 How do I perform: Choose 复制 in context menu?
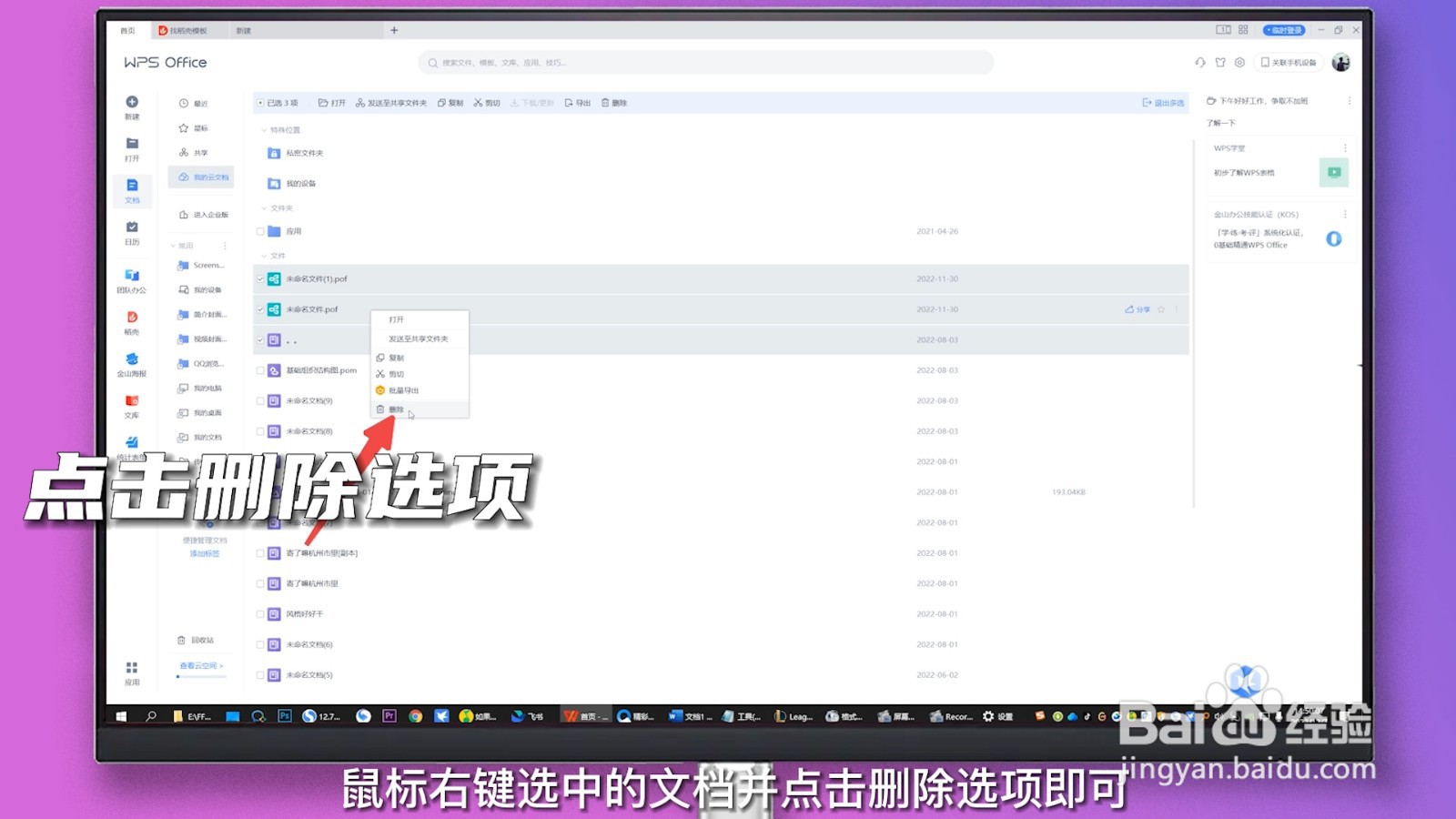pos(420,358)
